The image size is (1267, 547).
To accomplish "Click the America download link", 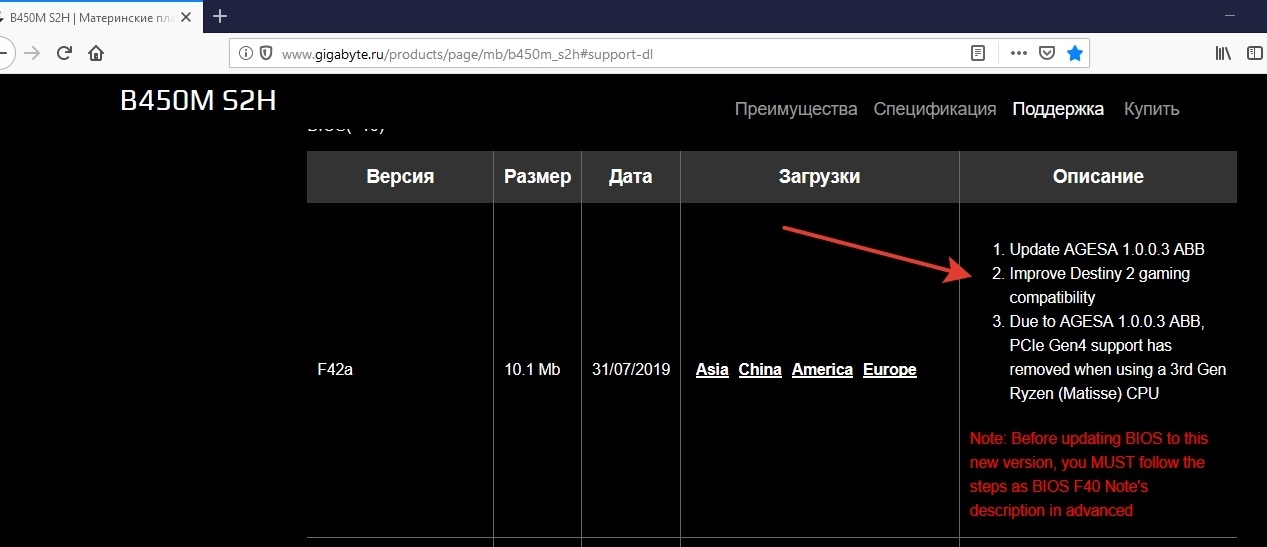I will click(x=822, y=370).
